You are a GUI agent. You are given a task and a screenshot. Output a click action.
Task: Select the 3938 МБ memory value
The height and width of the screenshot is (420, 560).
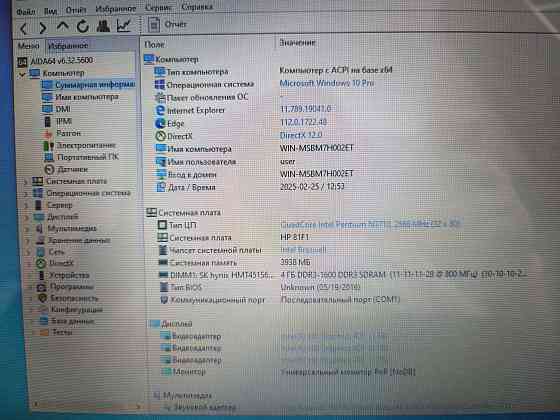coord(295,262)
